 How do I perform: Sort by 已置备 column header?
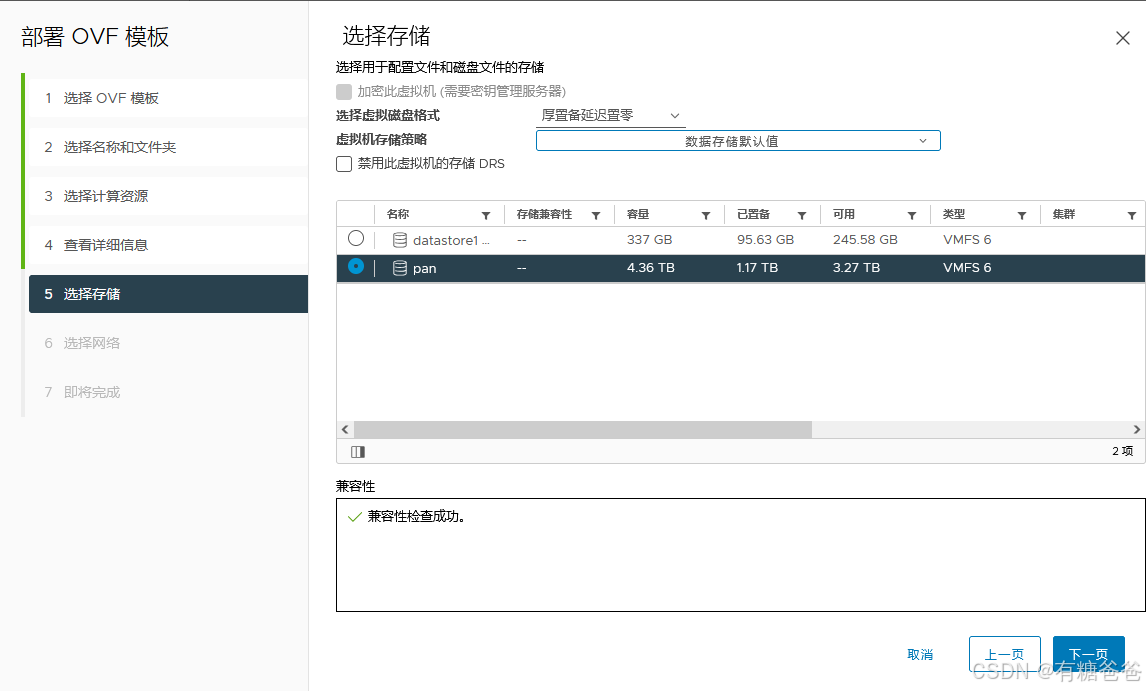pos(754,214)
